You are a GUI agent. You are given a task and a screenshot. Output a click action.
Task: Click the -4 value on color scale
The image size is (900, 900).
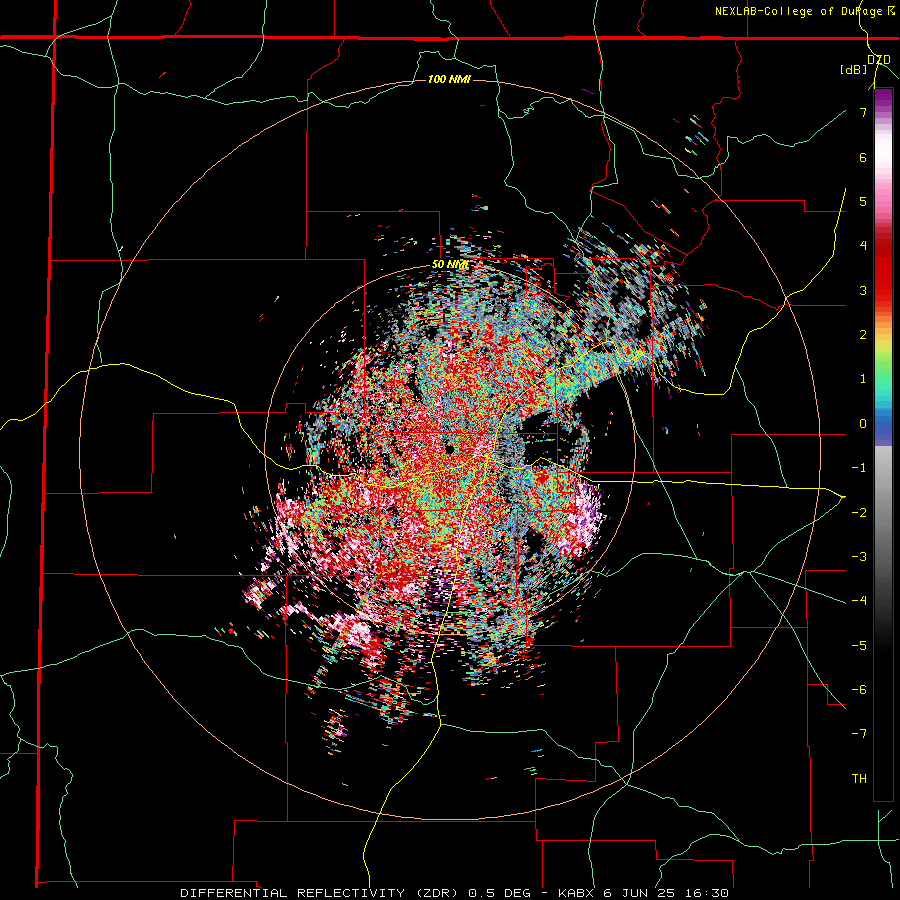click(859, 601)
